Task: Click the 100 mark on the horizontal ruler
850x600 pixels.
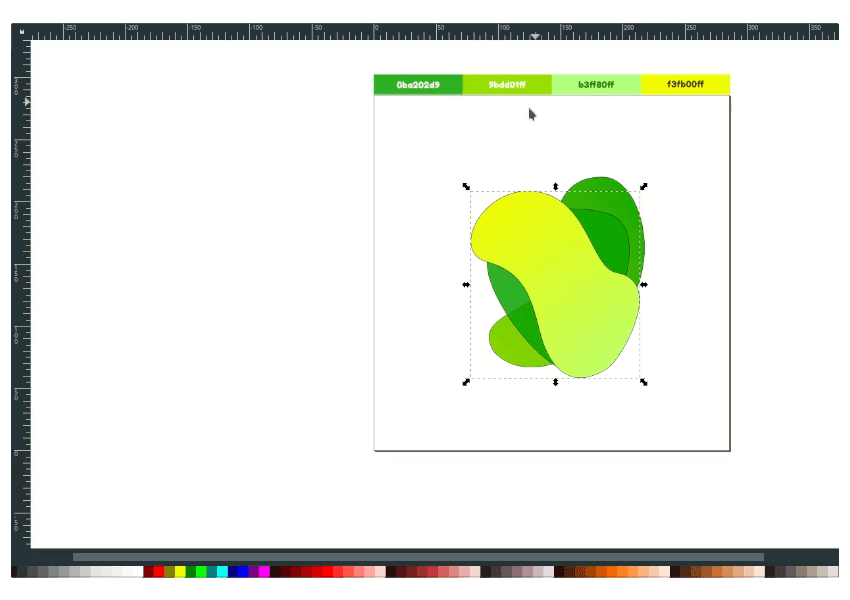Action: coord(504,28)
